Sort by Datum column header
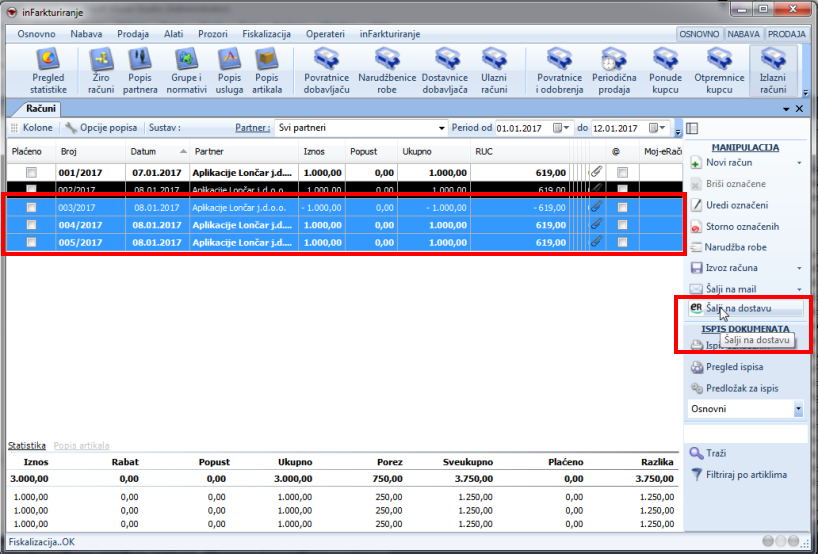818x554 pixels. [157, 151]
